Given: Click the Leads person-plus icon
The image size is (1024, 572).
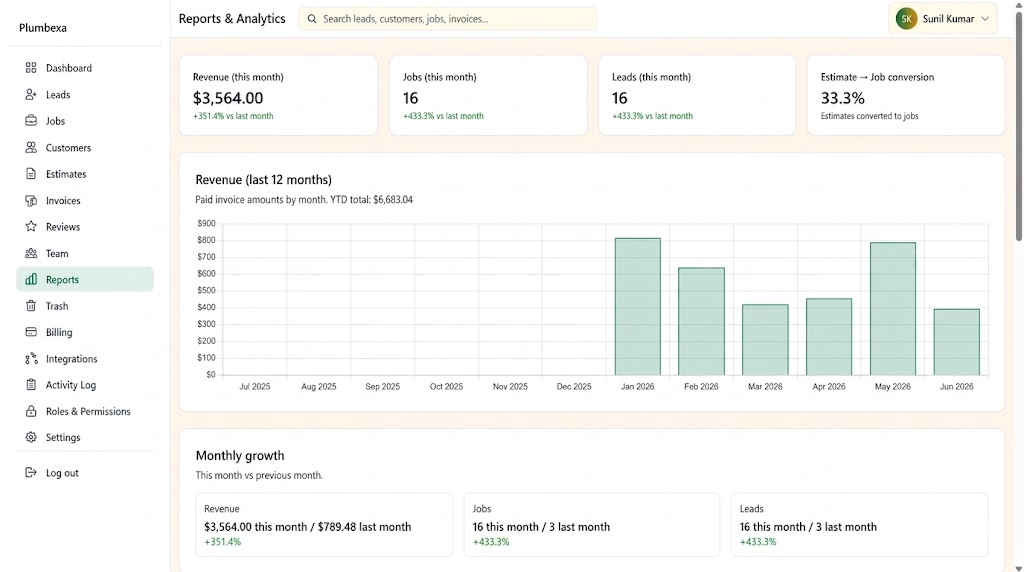Looking at the screenshot, I should (31, 95).
